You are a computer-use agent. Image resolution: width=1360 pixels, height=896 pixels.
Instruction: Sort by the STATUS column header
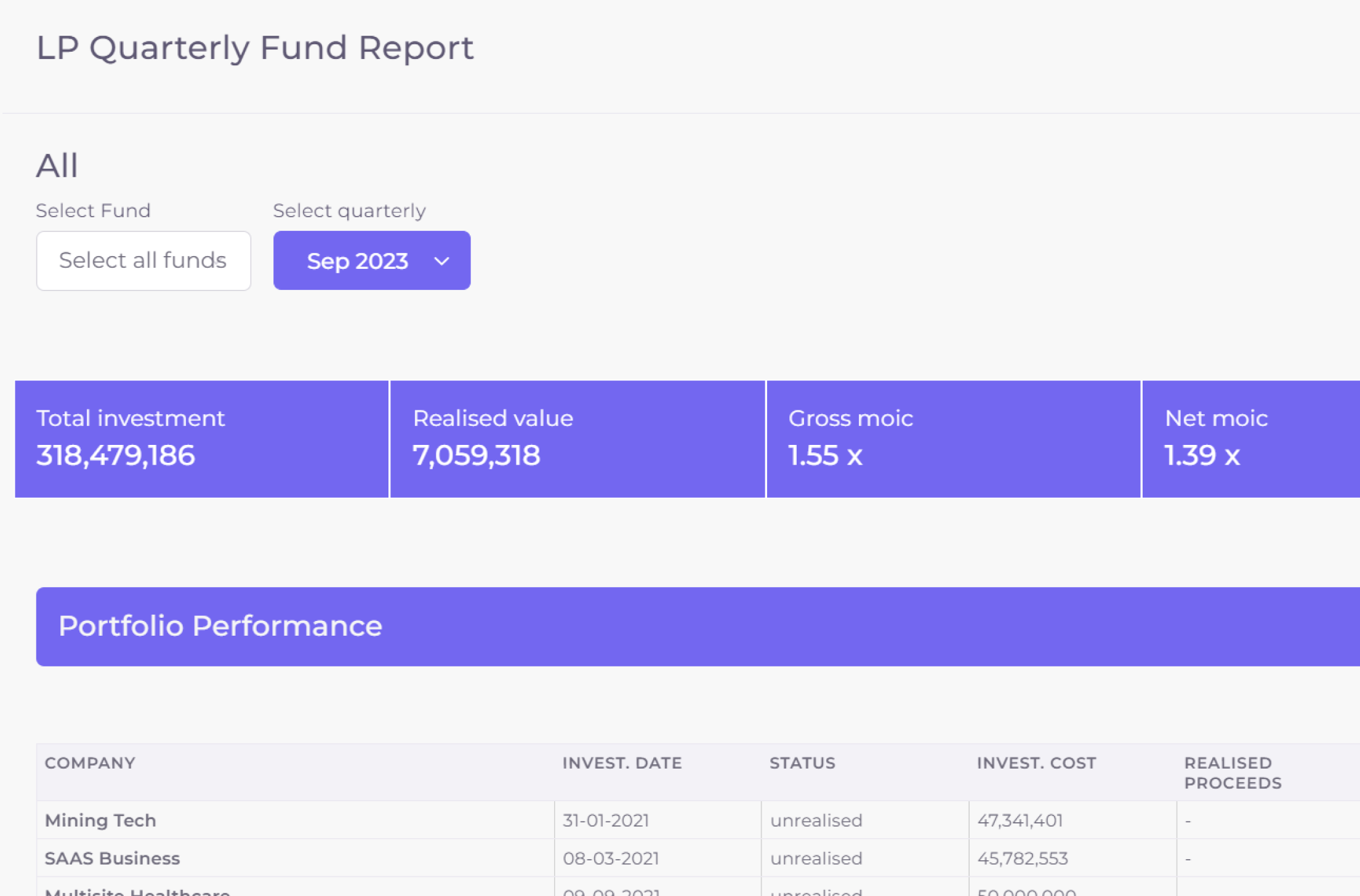(802, 763)
